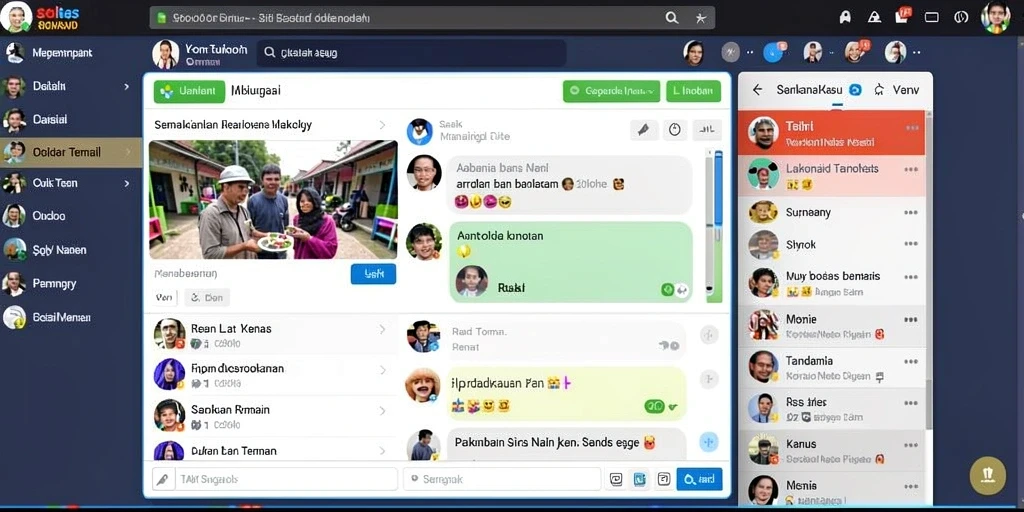Click the search magnifier in address bar

pos(671,18)
